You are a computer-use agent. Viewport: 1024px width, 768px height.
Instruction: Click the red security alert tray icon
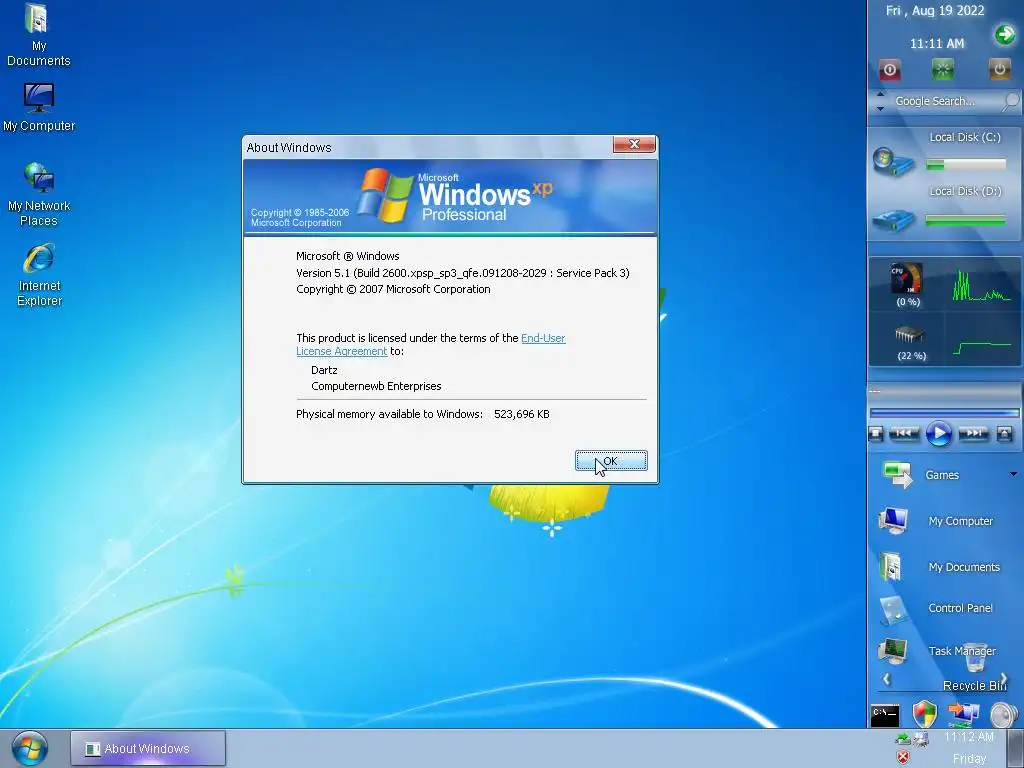coord(903,758)
